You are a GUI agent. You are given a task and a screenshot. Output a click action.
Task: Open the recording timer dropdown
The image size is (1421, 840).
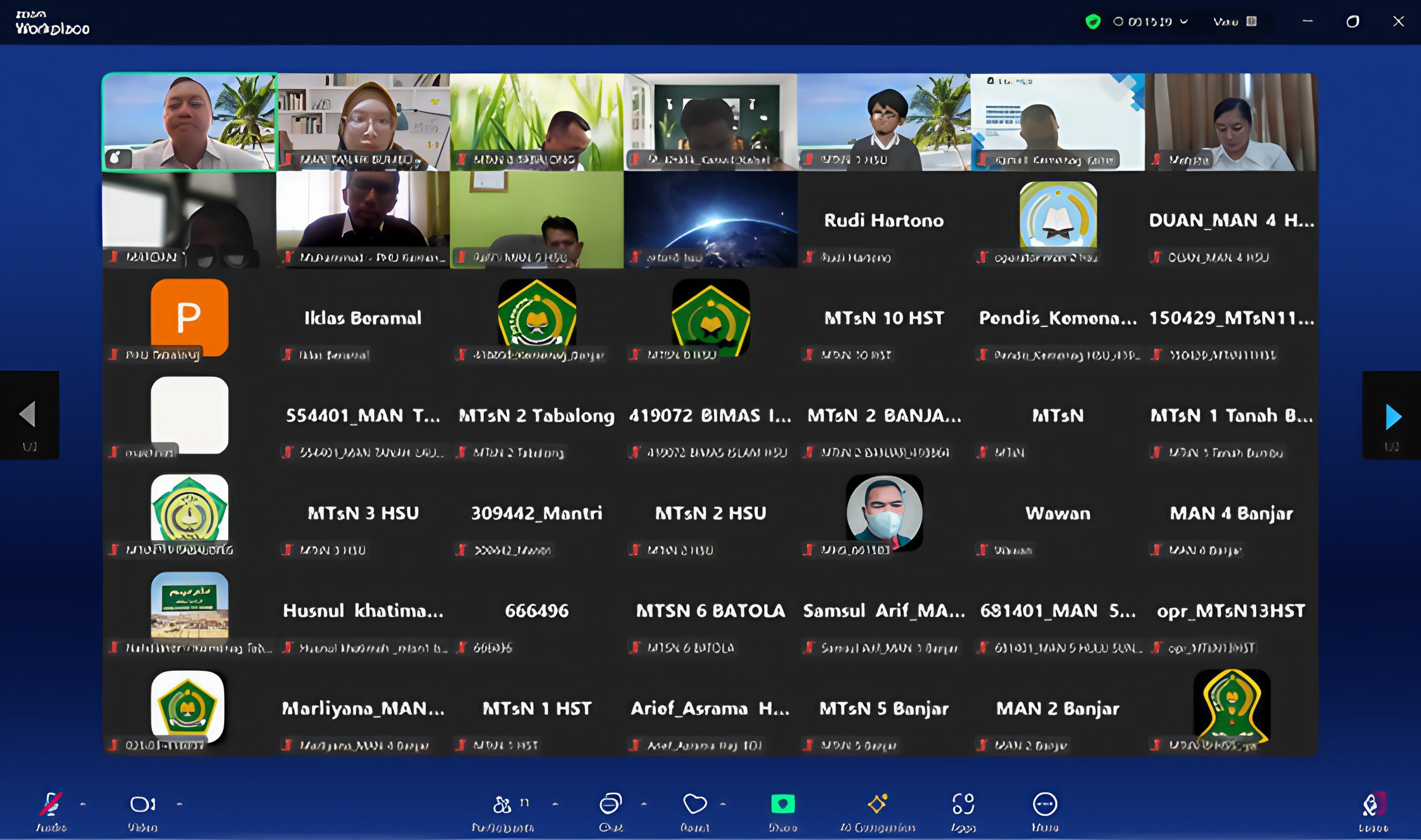(x=1184, y=22)
